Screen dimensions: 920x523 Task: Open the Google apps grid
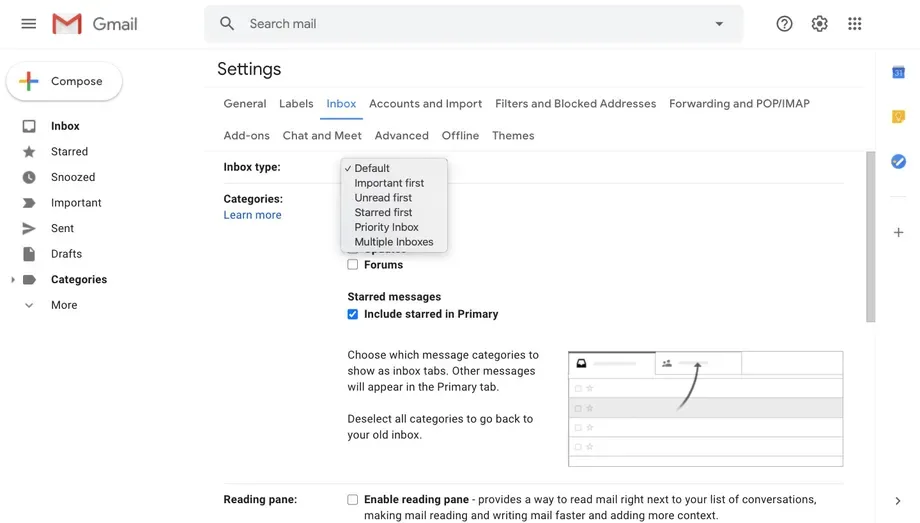coord(854,23)
